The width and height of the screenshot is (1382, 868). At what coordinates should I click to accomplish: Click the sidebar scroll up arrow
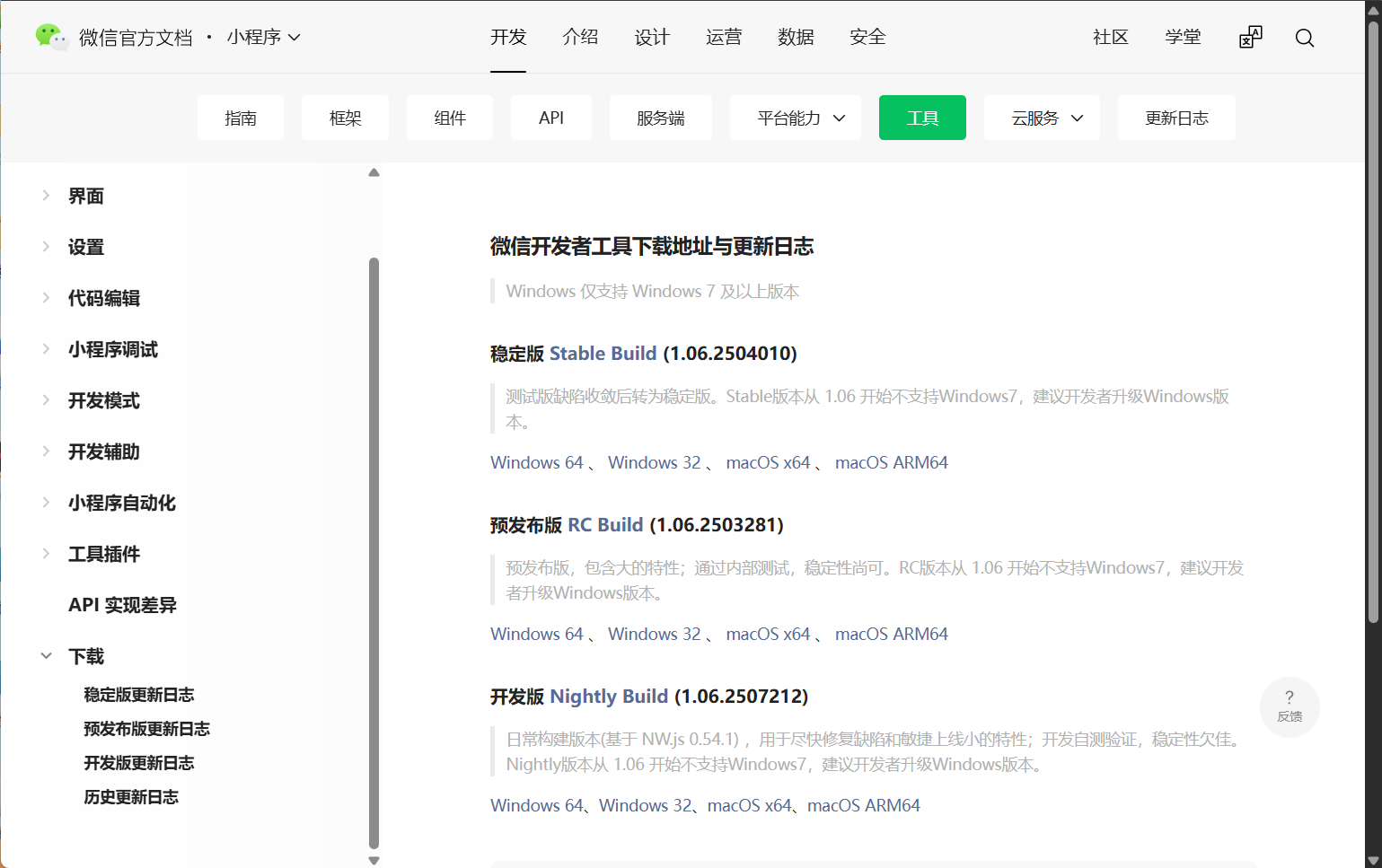374,172
